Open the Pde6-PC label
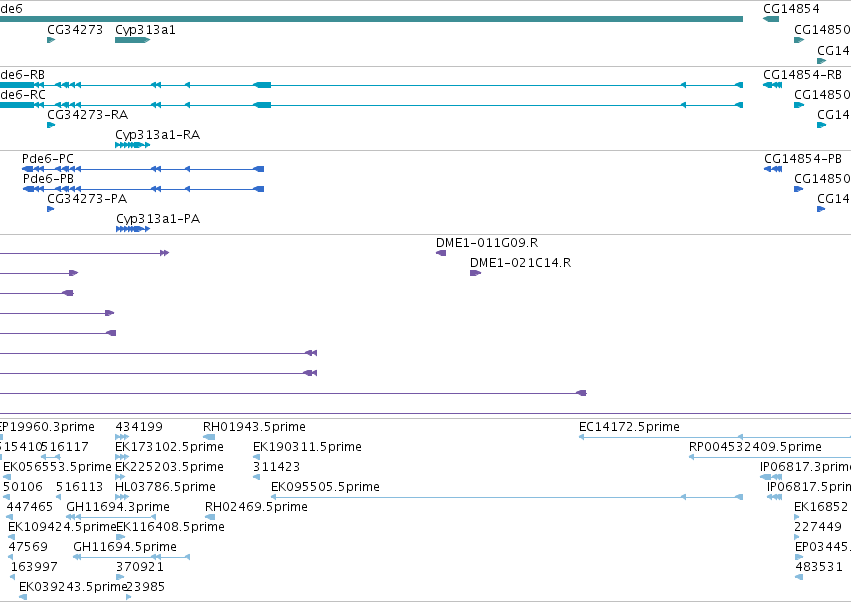Image resolution: width=851 pixels, height=602 pixels. tap(48, 159)
